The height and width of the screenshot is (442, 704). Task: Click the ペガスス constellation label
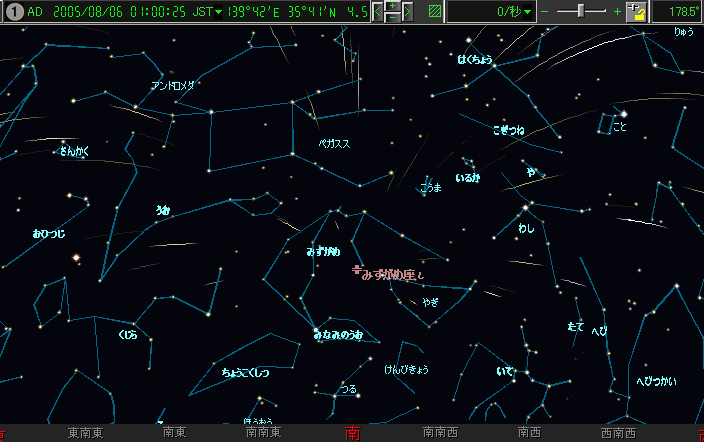tap(334, 144)
